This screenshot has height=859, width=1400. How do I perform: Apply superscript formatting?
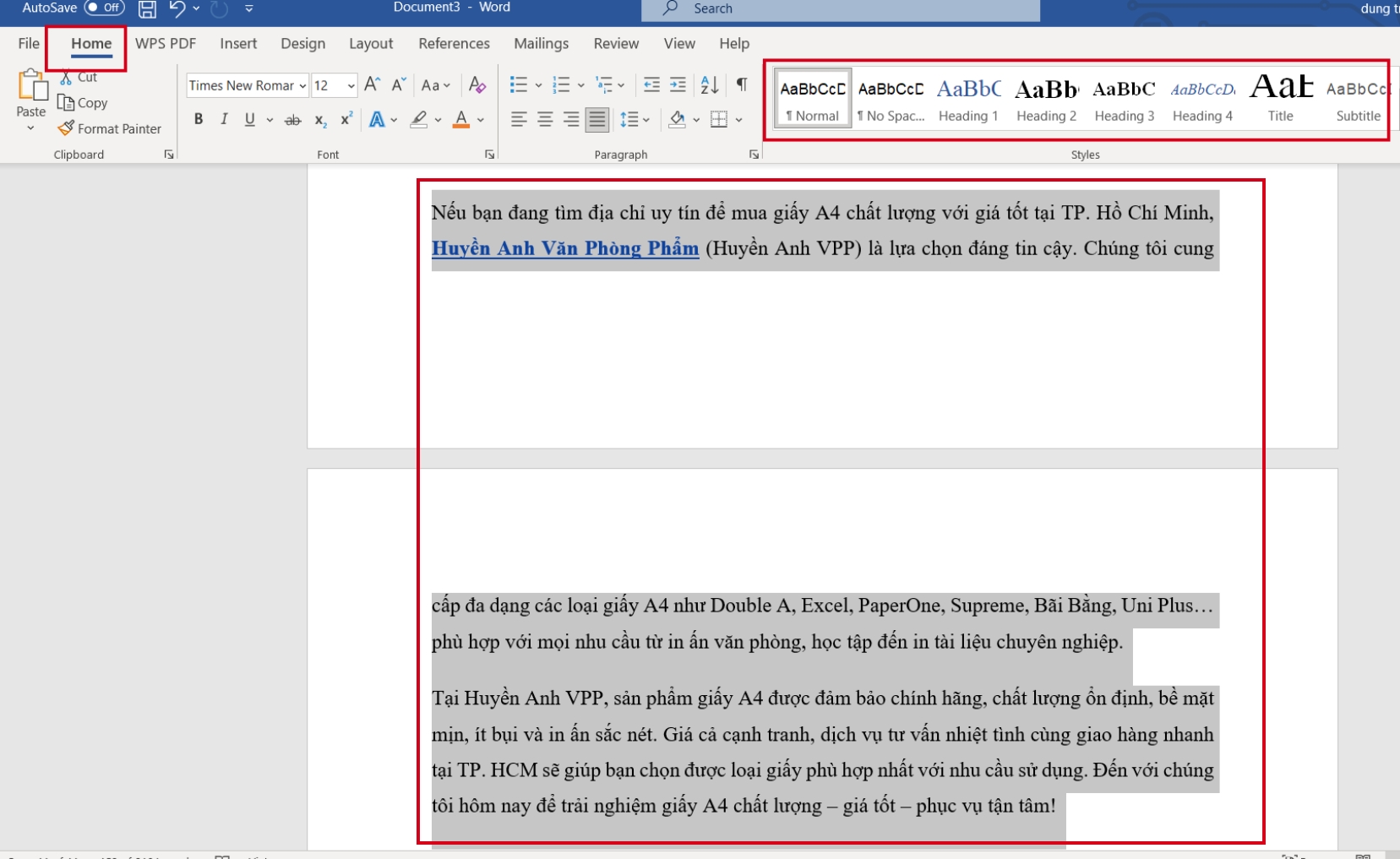pyautogui.click(x=346, y=120)
